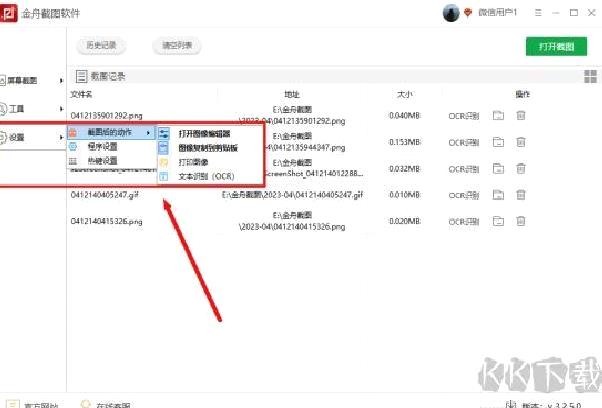Delete the 0.020MB screenshot record

521,221
